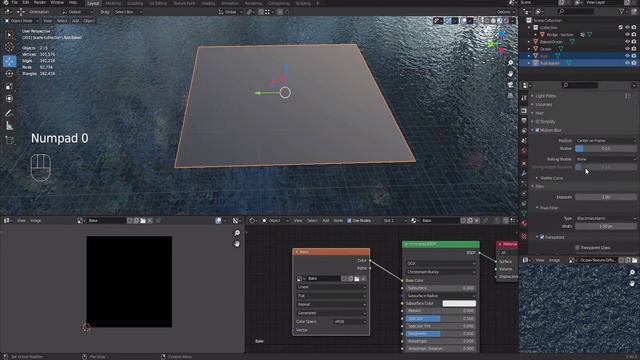Open image folder icon in Bake node
This screenshot has height=360, width=640.
pyautogui.click(x=357, y=278)
